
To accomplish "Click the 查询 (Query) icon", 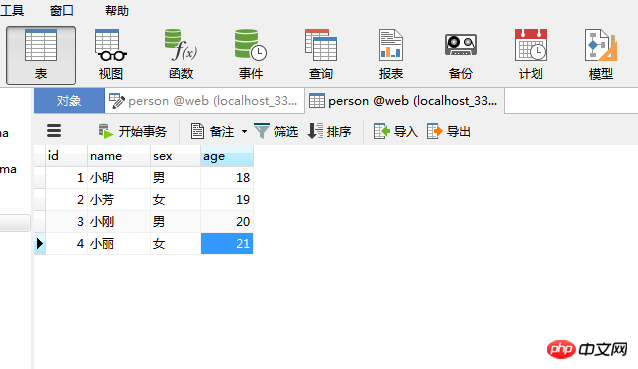I will pyautogui.click(x=321, y=55).
